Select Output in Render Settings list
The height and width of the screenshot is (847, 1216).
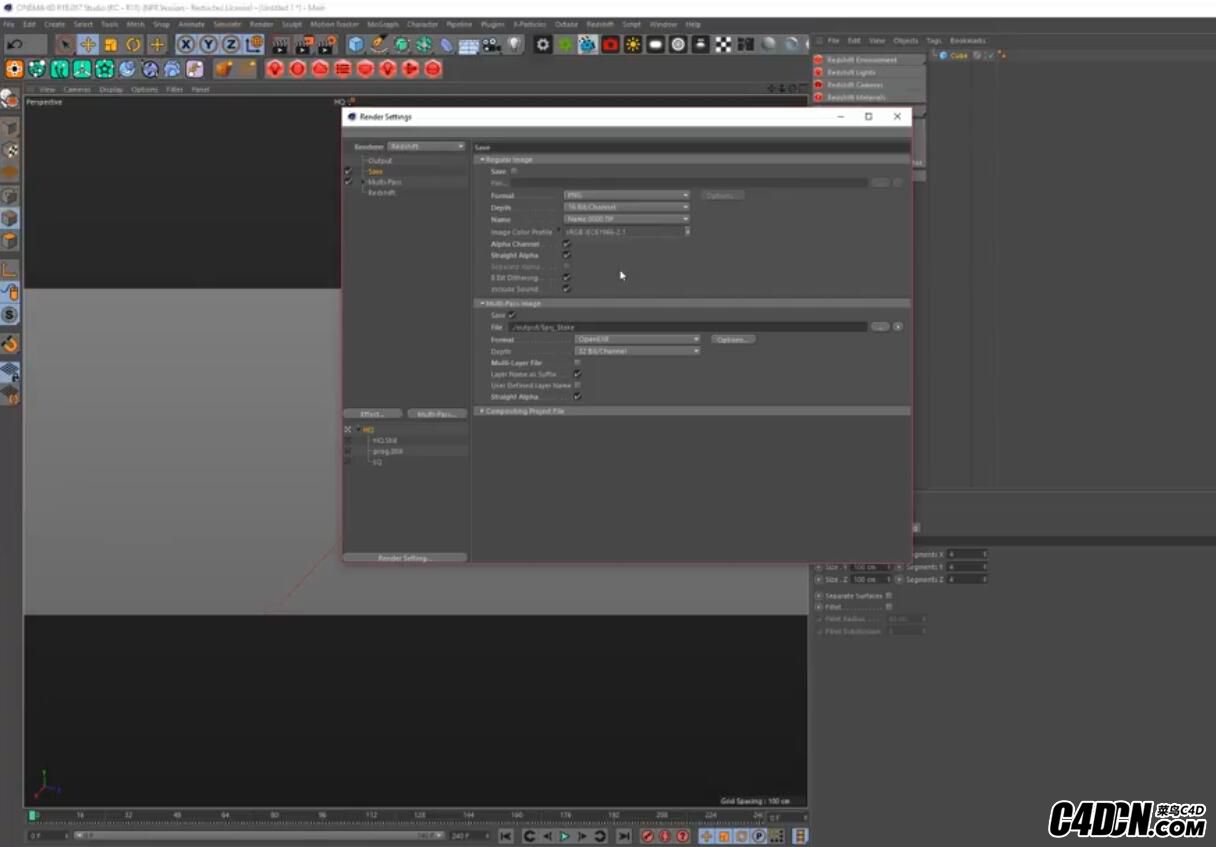[x=380, y=161]
